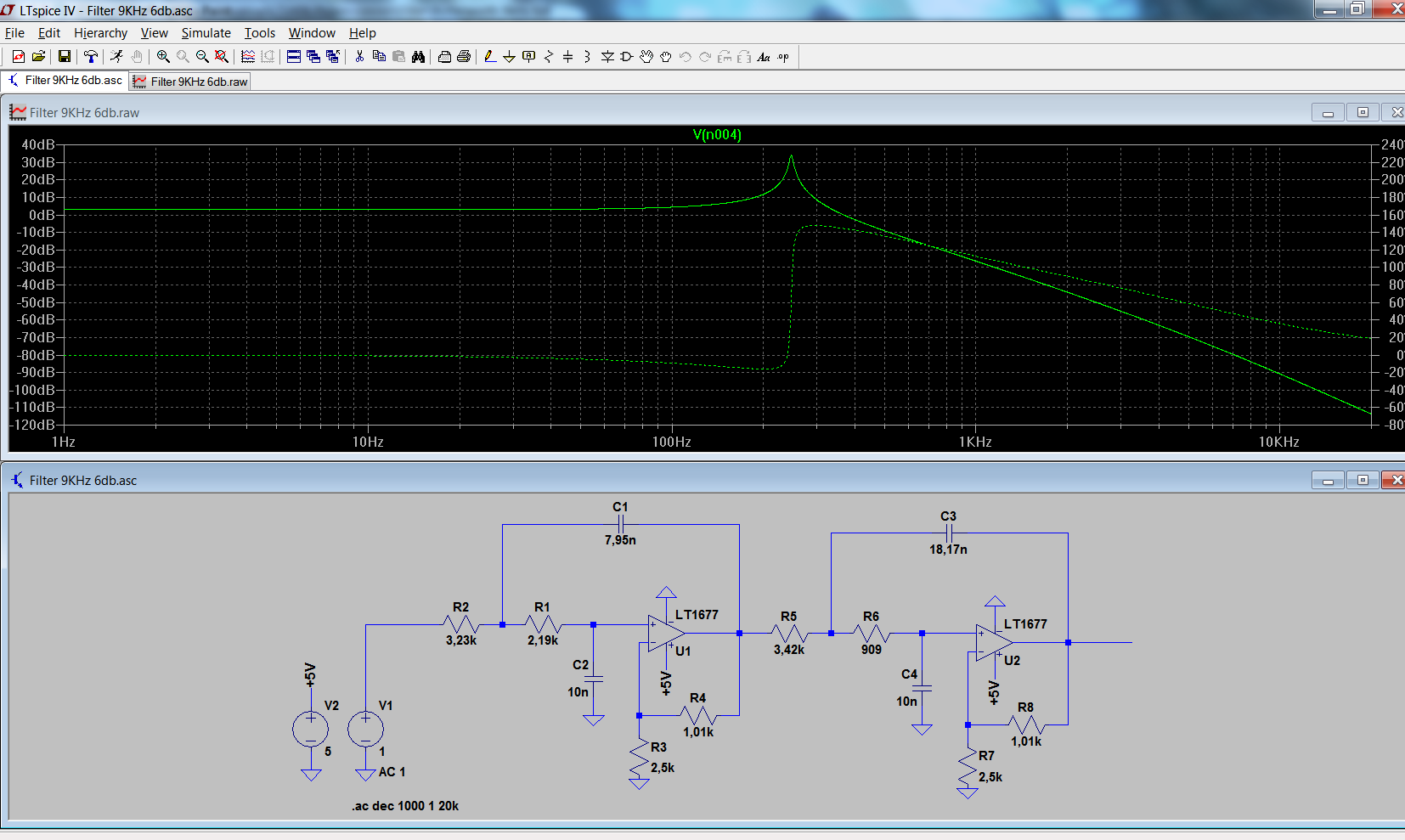Pick the Ground symbol tool
The image size is (1405, 840).
(x=509, y=57)
